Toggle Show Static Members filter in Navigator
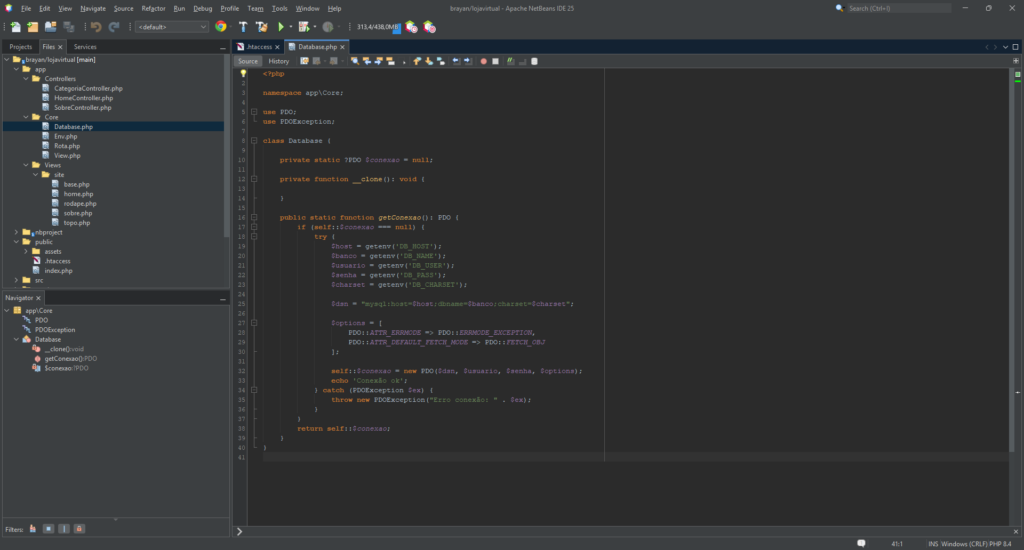1024x550 pixels. click(x=64, y=529)
